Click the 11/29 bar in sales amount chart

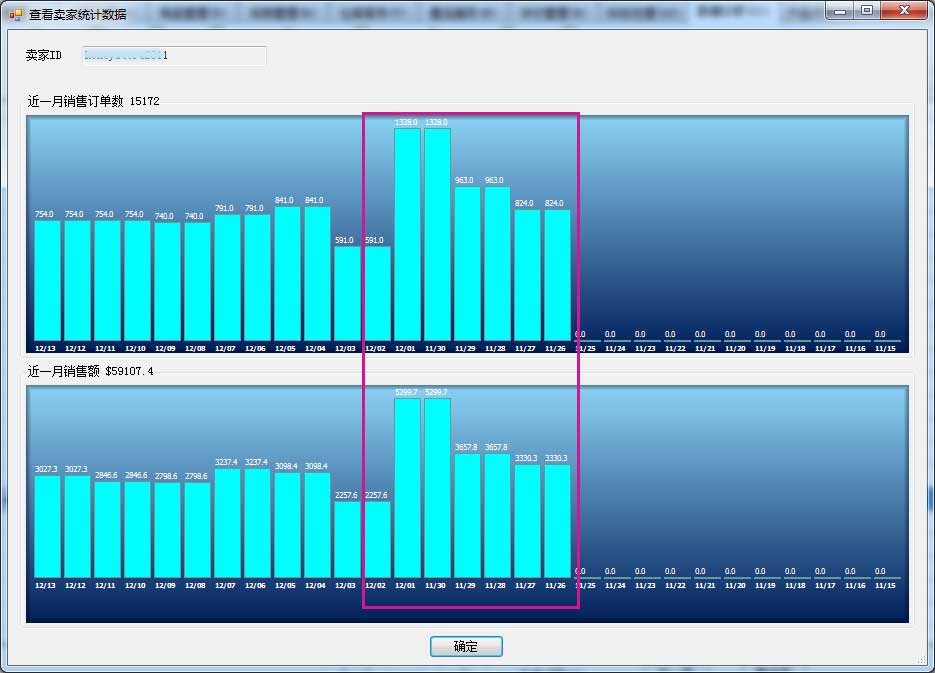[467, 515]
